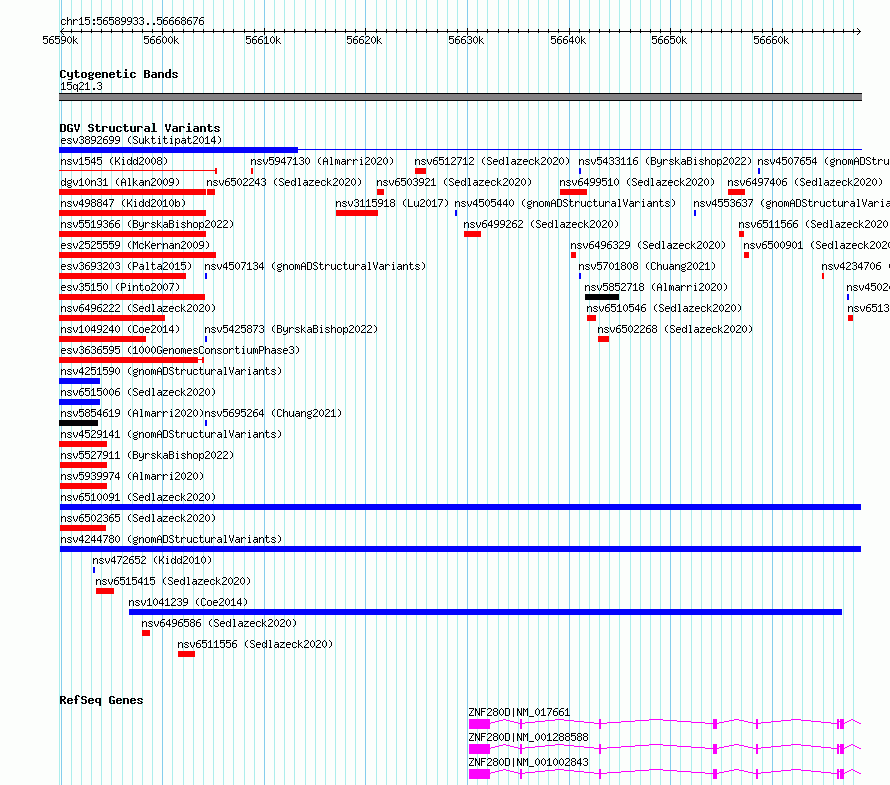
Task: Click nsv5527911 (ByrskaBishop2022) variant
Action: (147, 455)
